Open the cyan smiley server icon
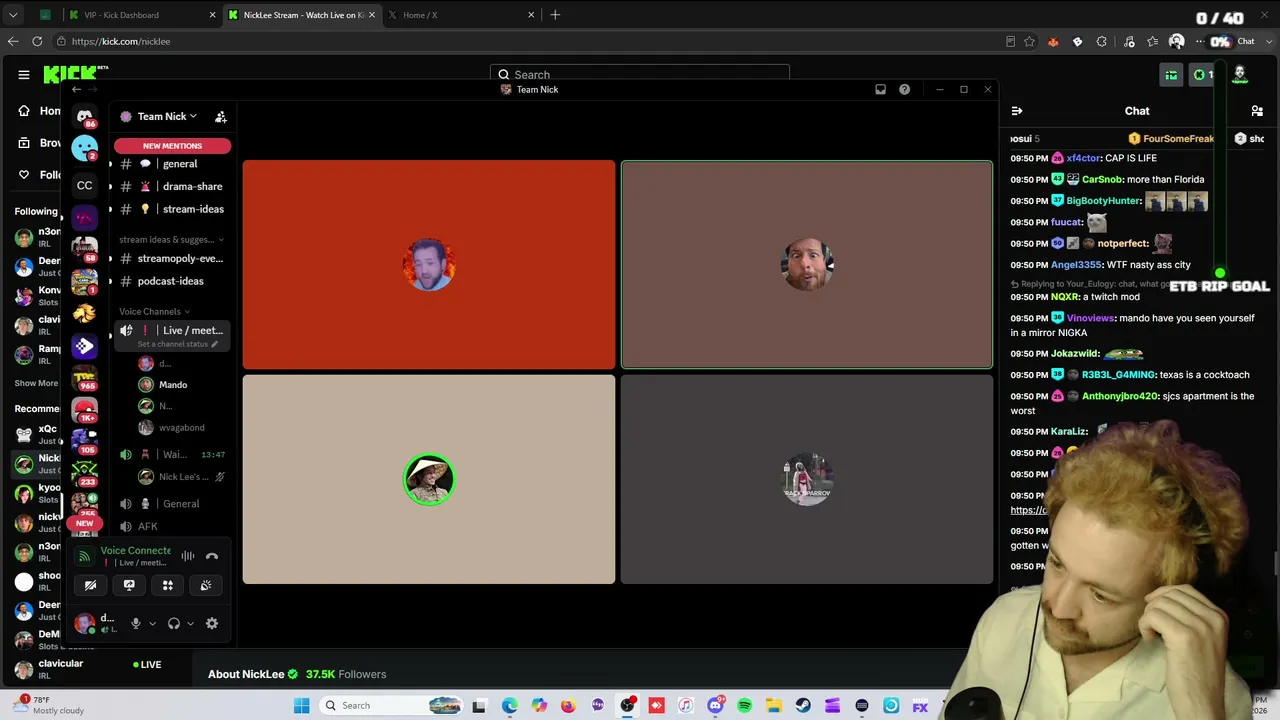 pyautogui.click(x=85, y=150)
